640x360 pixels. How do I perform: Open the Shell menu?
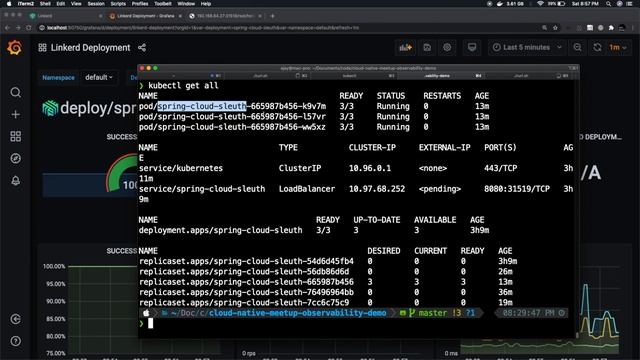point(45,4)
